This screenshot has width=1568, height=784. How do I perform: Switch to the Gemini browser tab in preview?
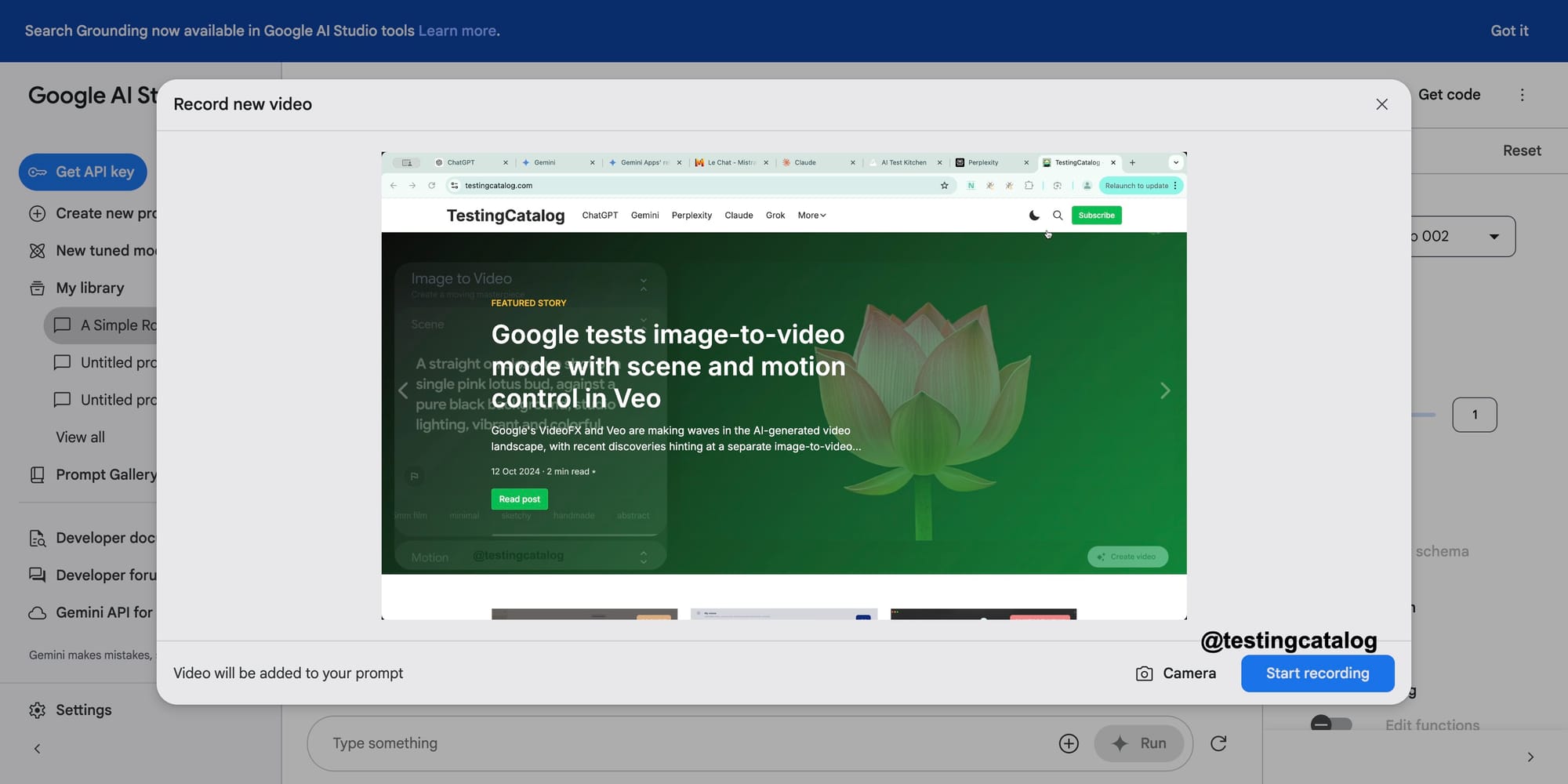(555, 162)
